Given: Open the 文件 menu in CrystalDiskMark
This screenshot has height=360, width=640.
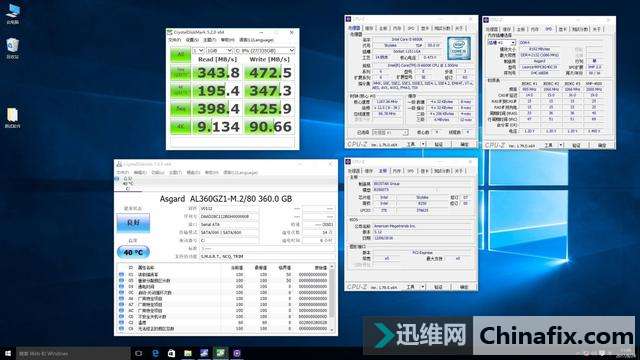Looking at the screenshot, I should pos(175,40).
